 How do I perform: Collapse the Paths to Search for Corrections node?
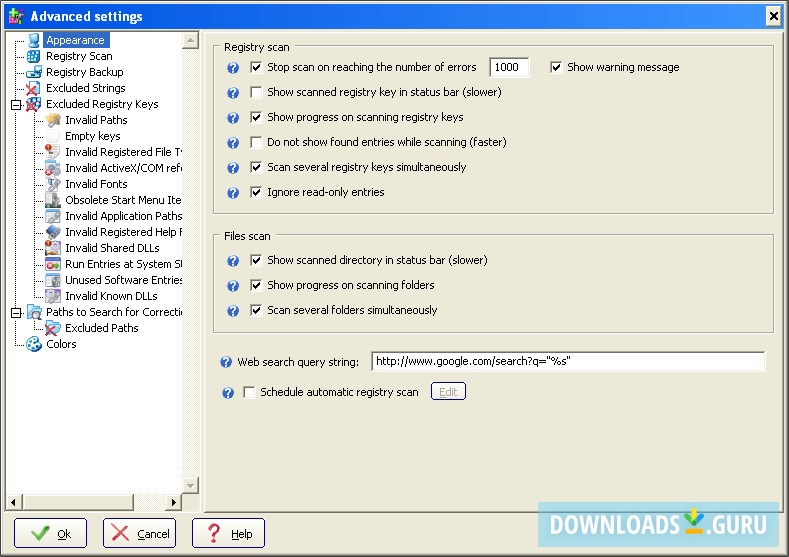tap(16, 312)
